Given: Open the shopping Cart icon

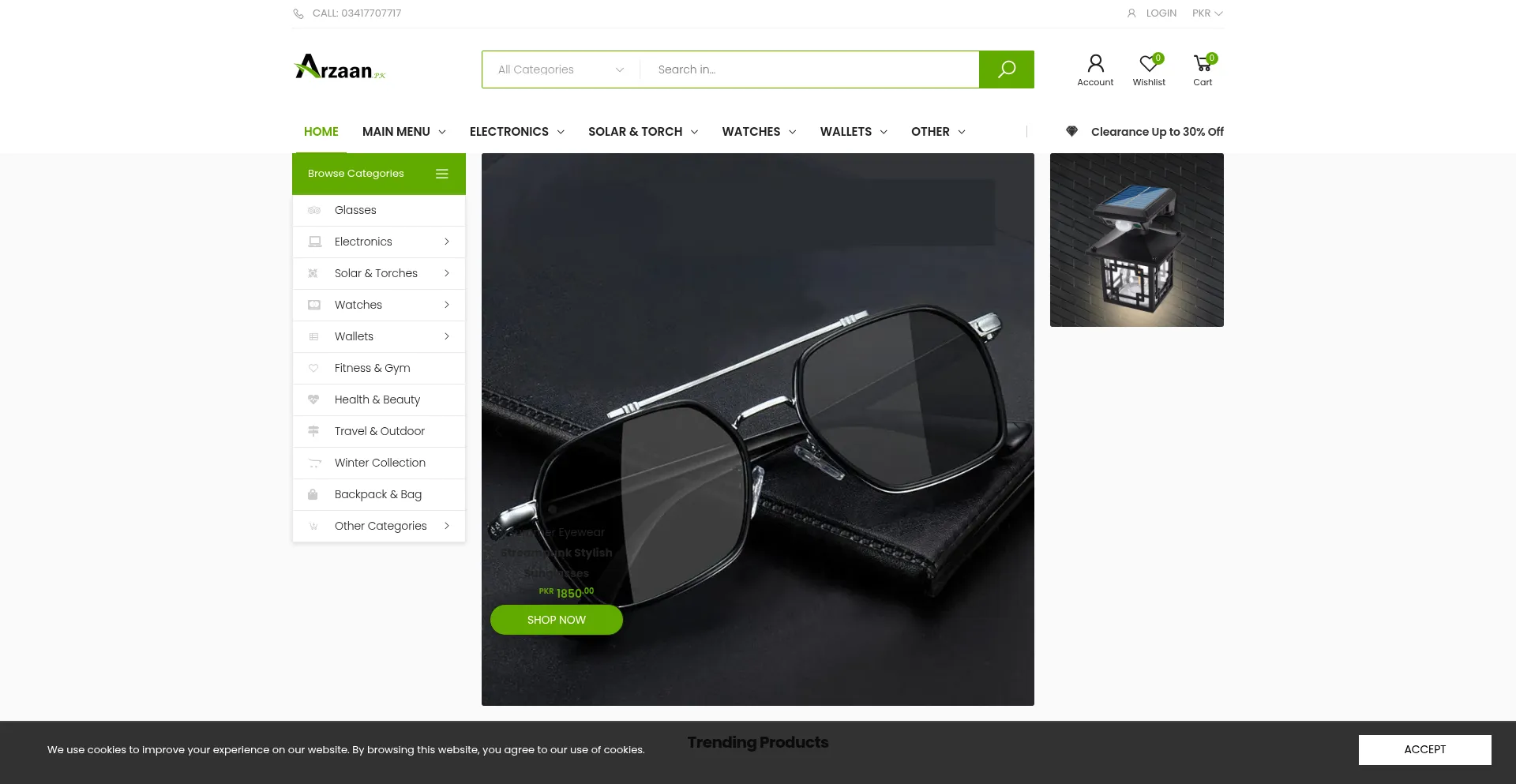Looking at the screenshot, I should coord(1203,64).
